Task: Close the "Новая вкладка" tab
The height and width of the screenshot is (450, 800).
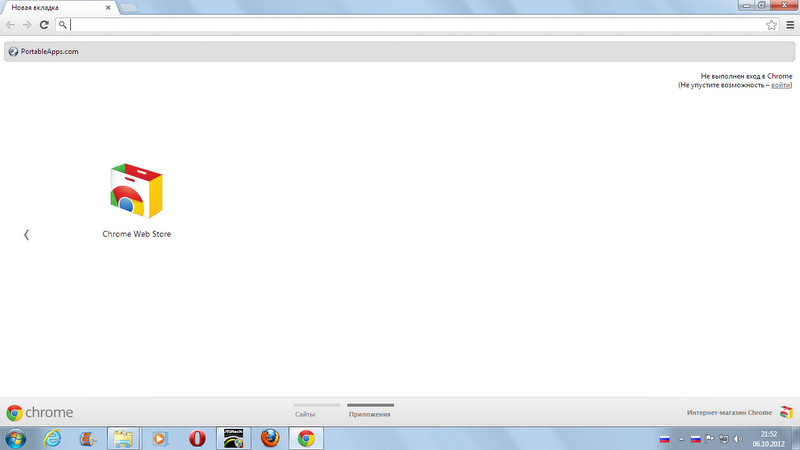Action: [x=108, y=8]
